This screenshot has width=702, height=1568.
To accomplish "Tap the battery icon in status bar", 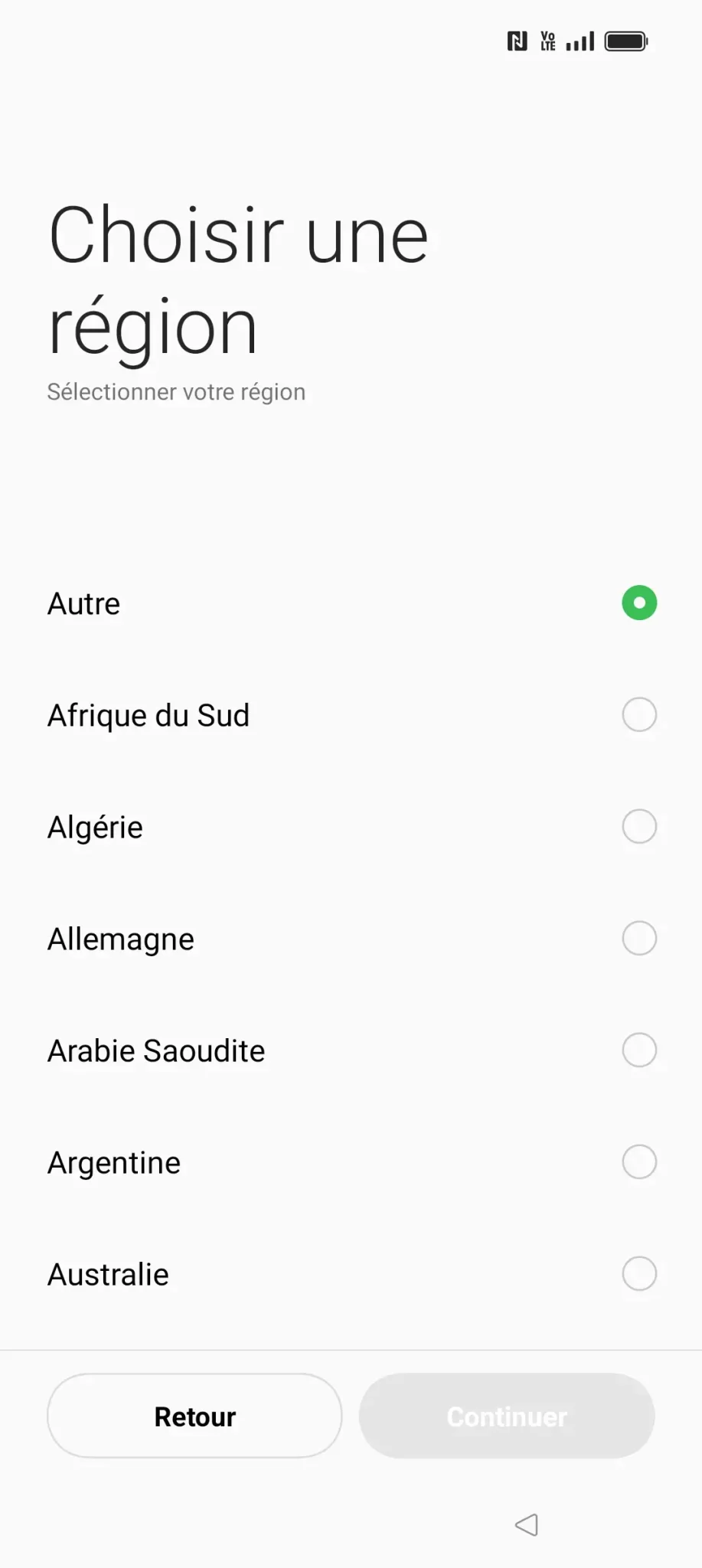I will pos(626,41).
